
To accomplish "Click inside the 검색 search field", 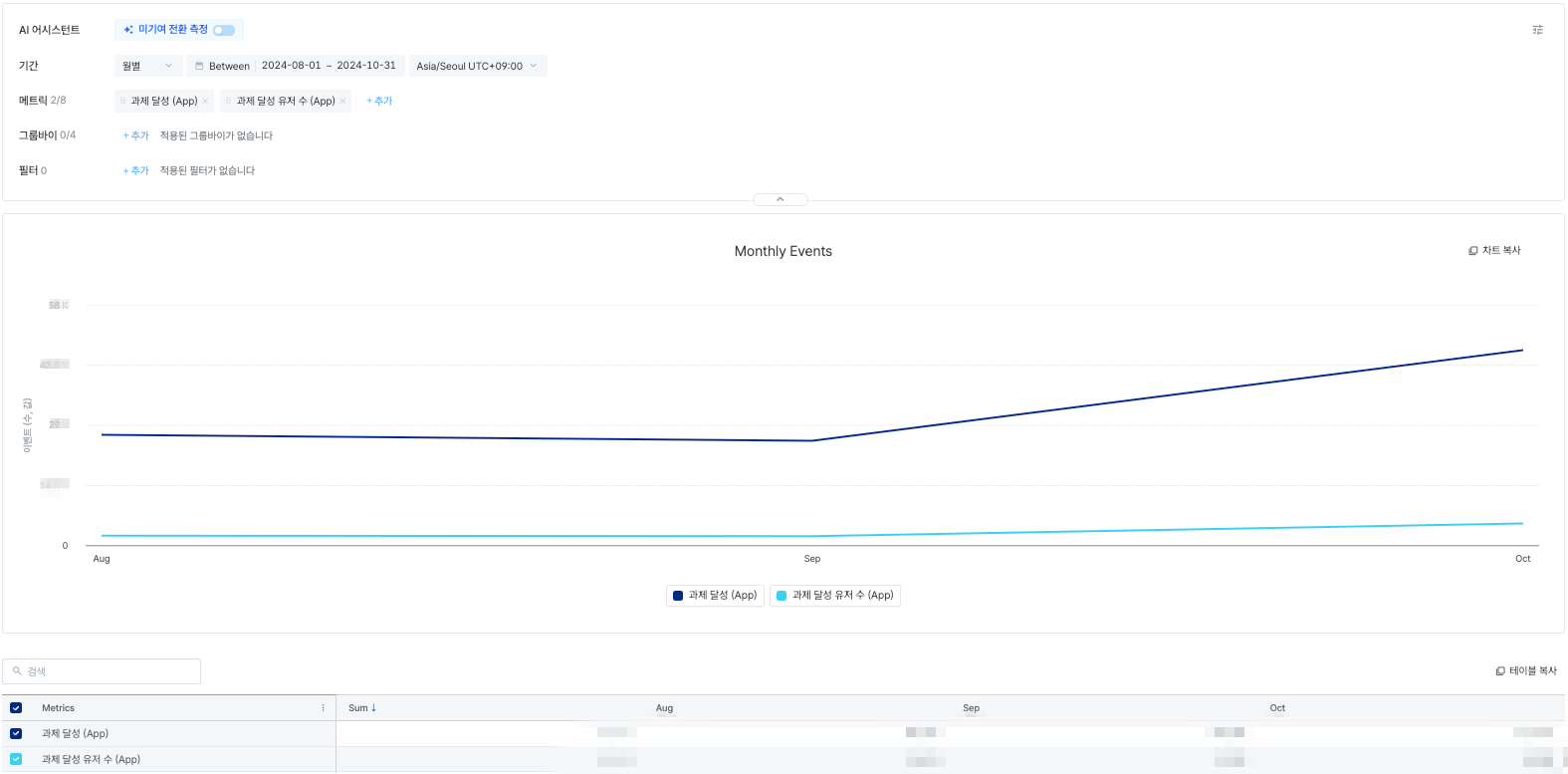I will coord(102,671).
